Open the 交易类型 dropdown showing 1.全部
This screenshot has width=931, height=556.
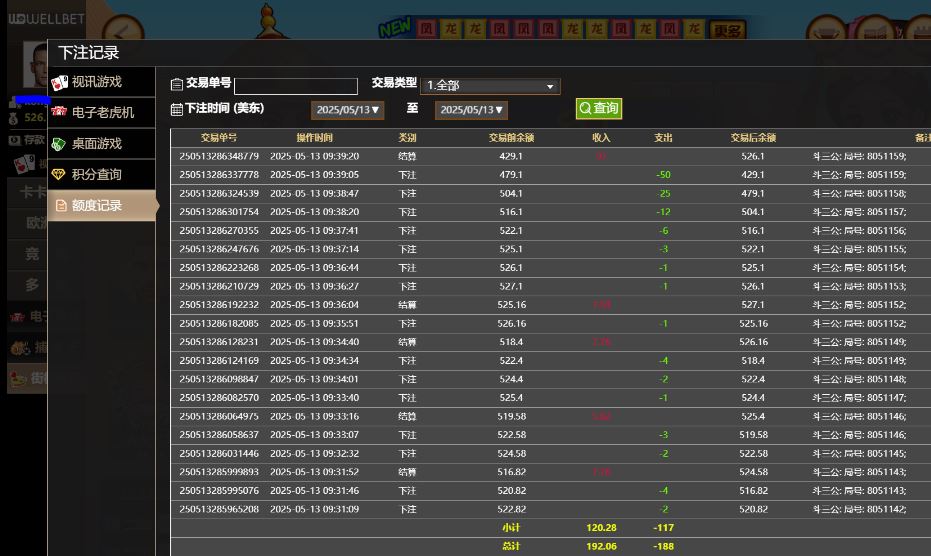tap(490, 86)
